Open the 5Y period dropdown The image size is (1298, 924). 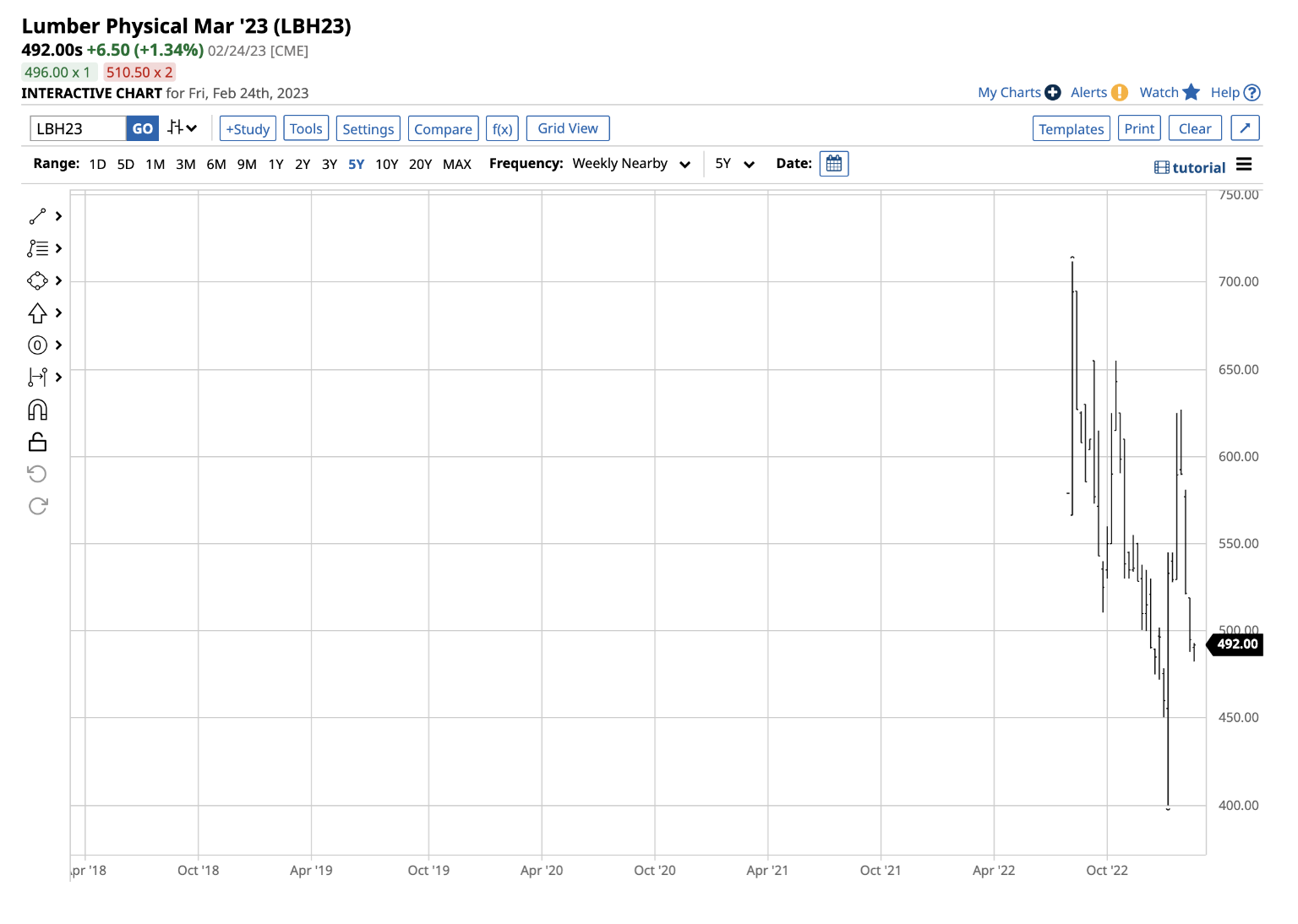pyautogui.click(x=734, y=164)
